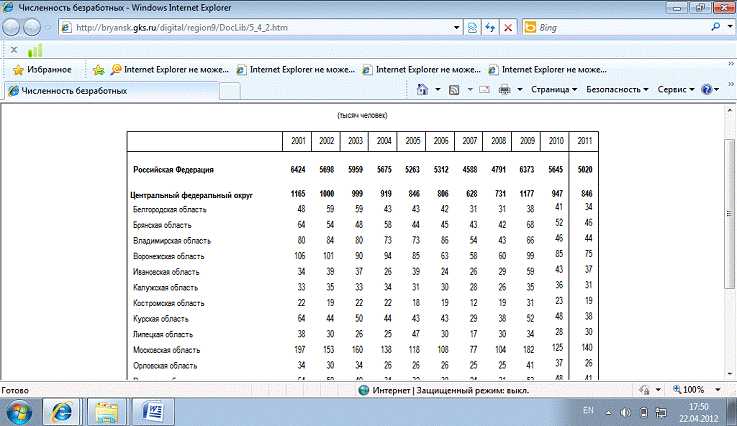This screenshot has width=737, height=426.
Task: Click the Print icon in command bar
Action: 505,90
